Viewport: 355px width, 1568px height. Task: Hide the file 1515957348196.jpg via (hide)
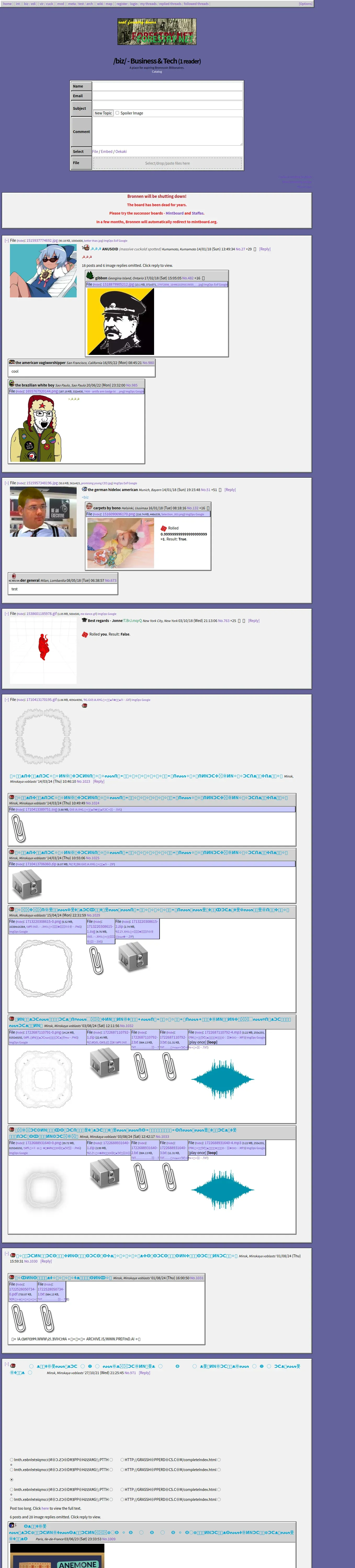[21, 483]
